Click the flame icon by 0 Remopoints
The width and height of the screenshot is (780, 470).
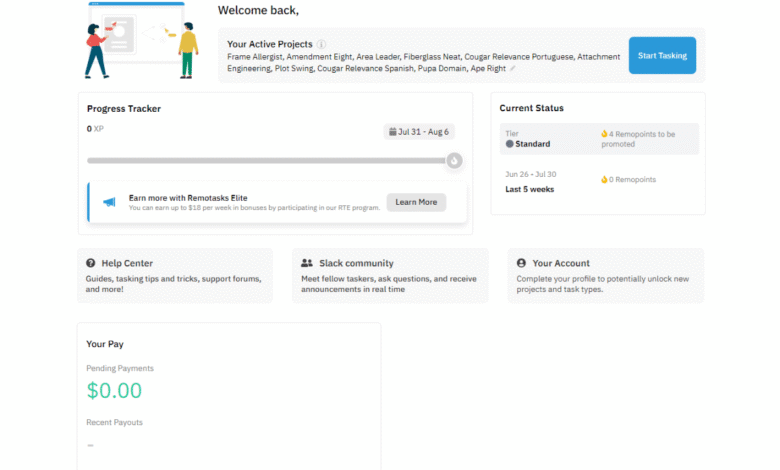tap(604, 180)
